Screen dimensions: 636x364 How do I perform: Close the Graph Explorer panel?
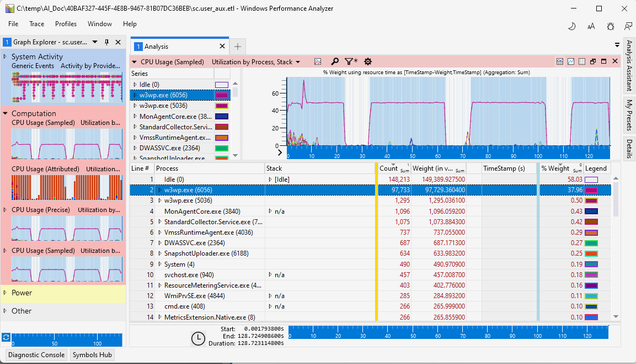click(118, 42)
